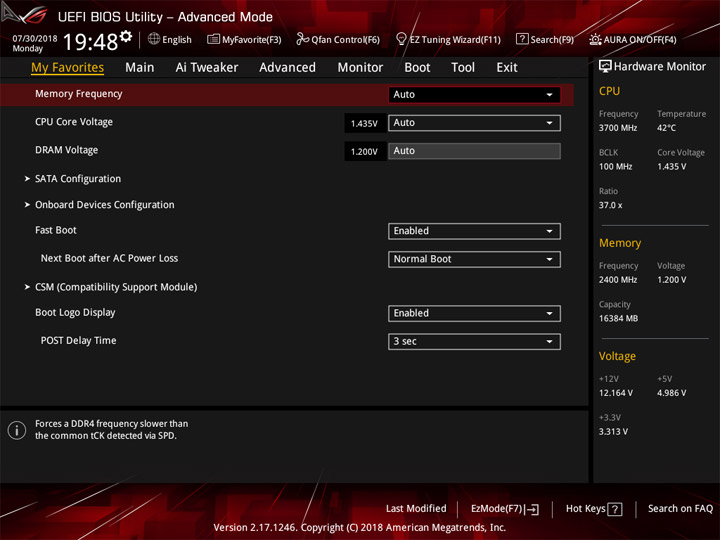Click the globe language icon

154,39
